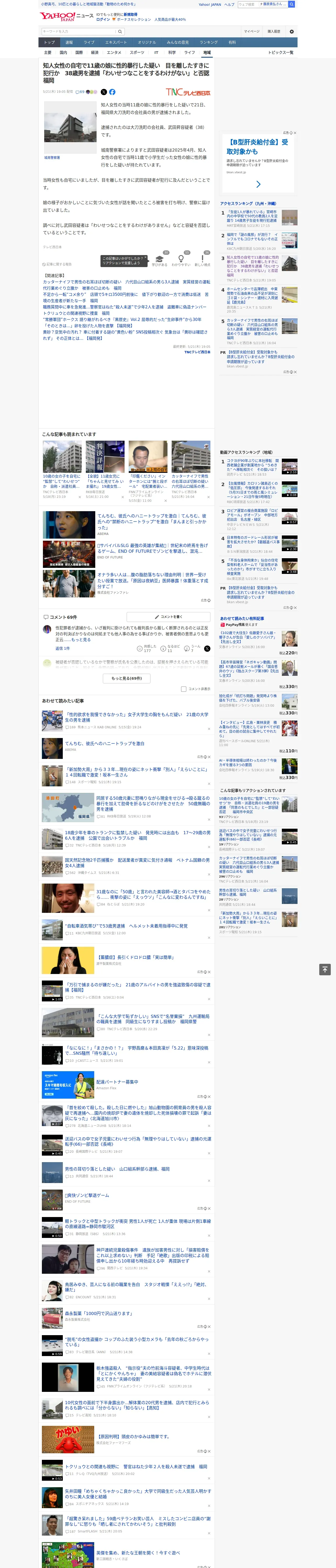Select the 速報 tab
336x1568 pixels.
69,42
